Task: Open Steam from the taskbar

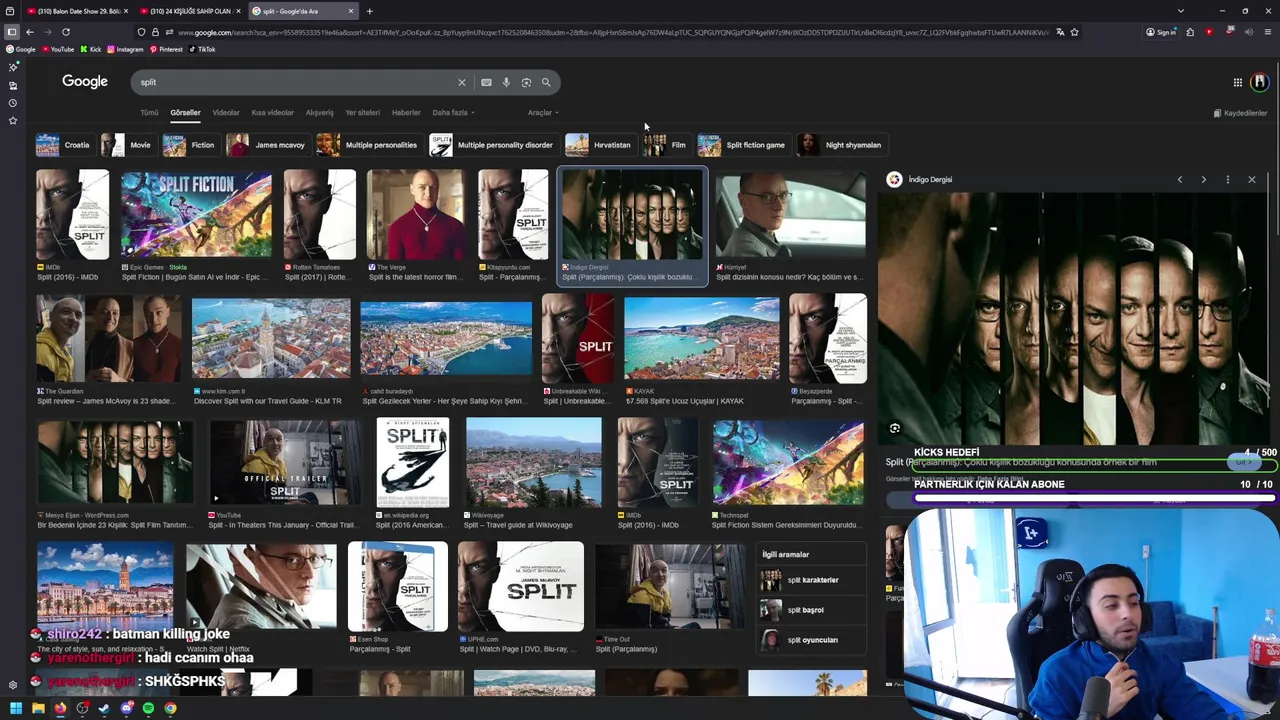Action: tap(104, 708)
